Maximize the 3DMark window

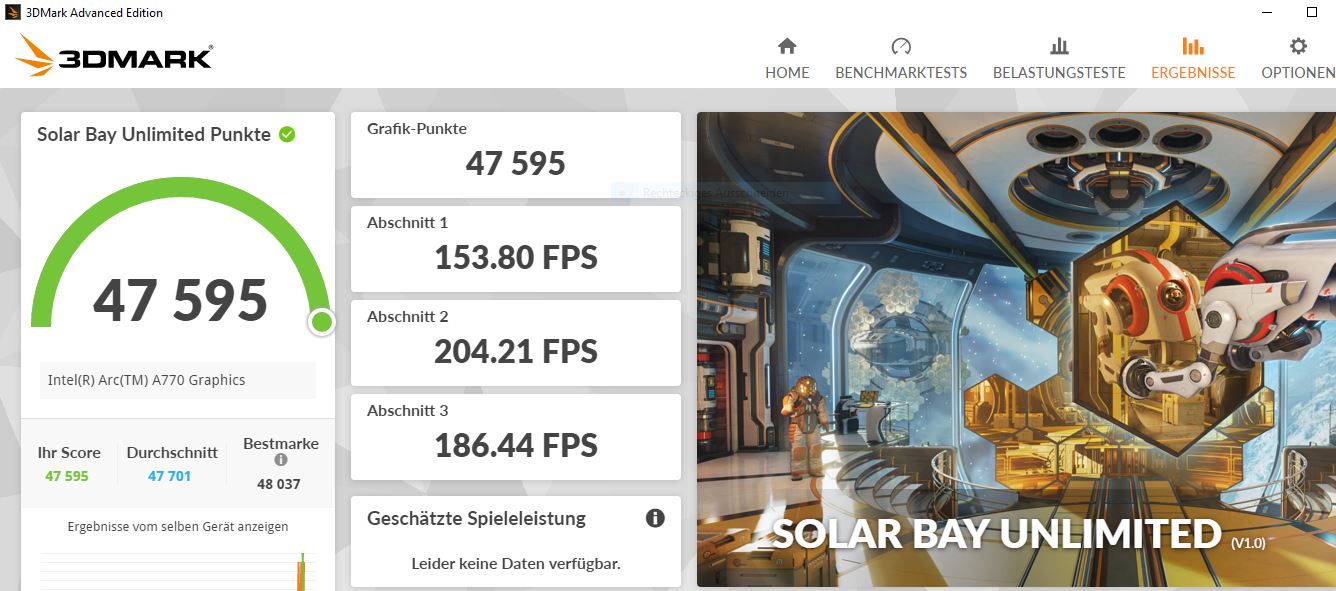click(x=1312, y=12)
